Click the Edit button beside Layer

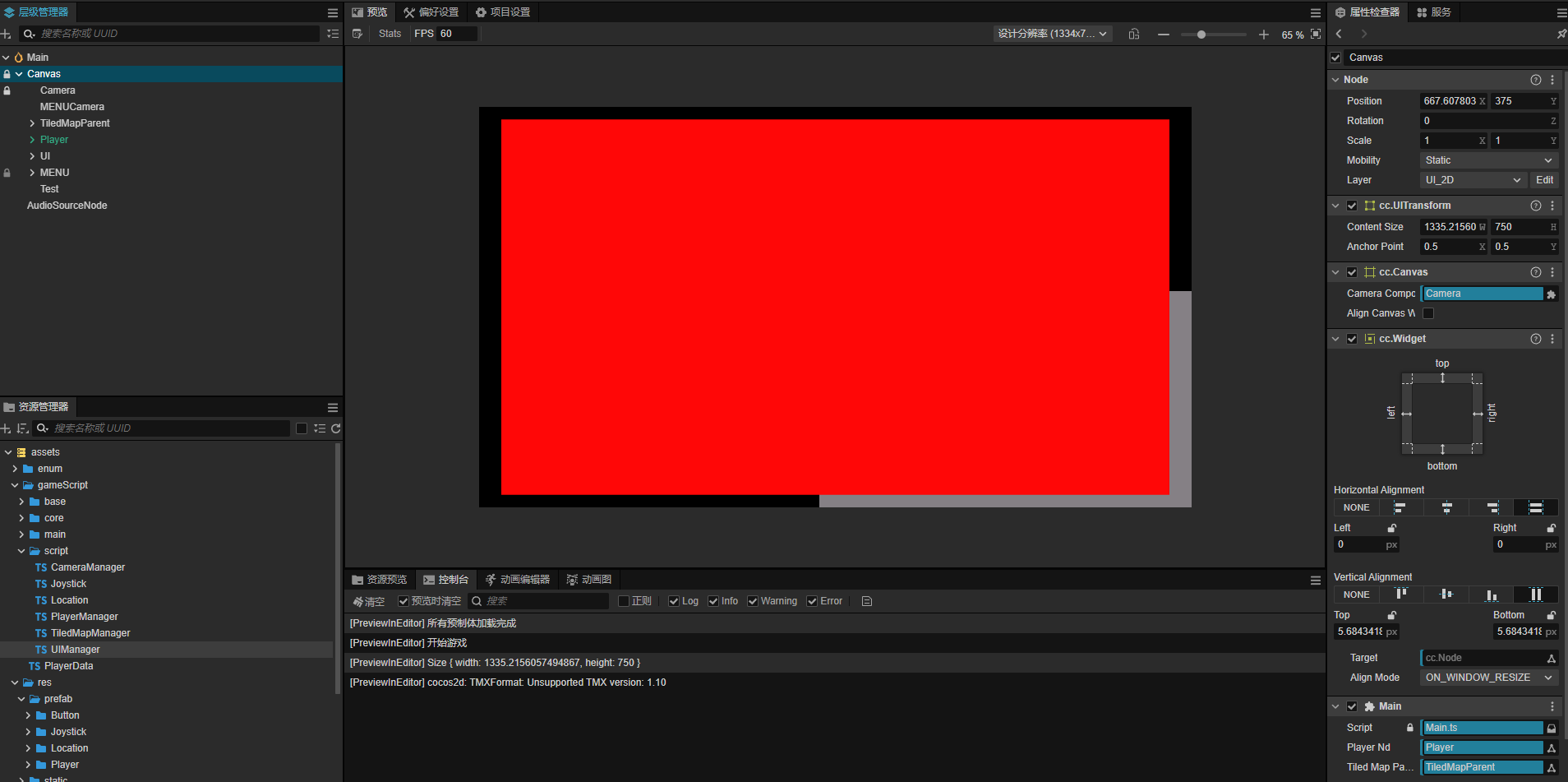click(1545, 180)
